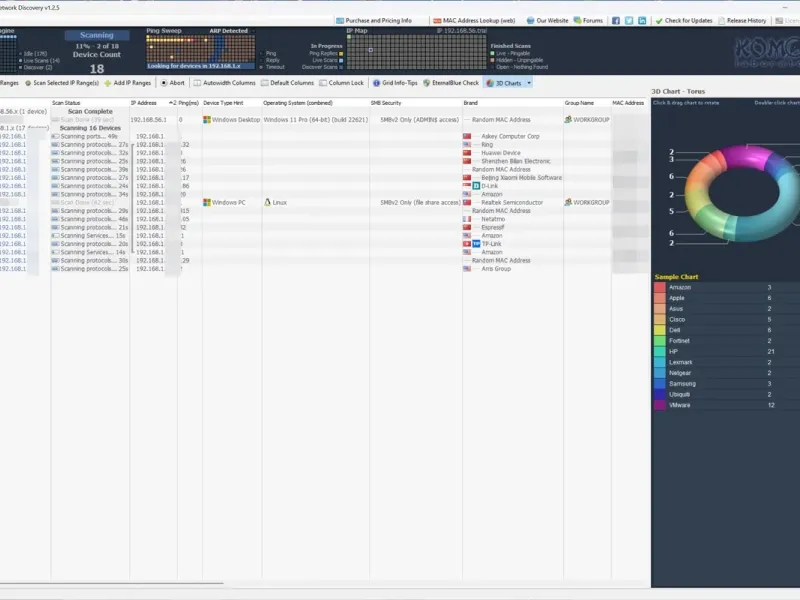Click the Abort scan radio button
Viewport: 800px width, 600px height.
[164, 83]
